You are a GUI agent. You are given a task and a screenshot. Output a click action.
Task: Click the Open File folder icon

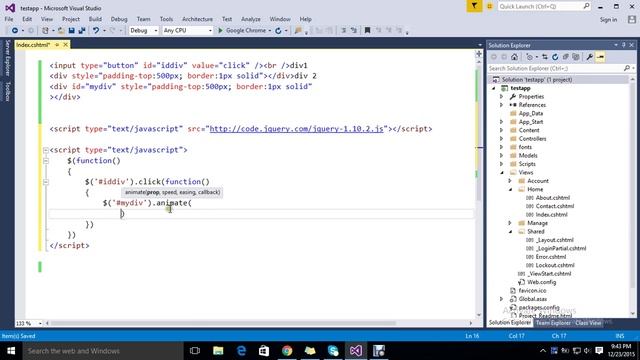pos(61,31)
